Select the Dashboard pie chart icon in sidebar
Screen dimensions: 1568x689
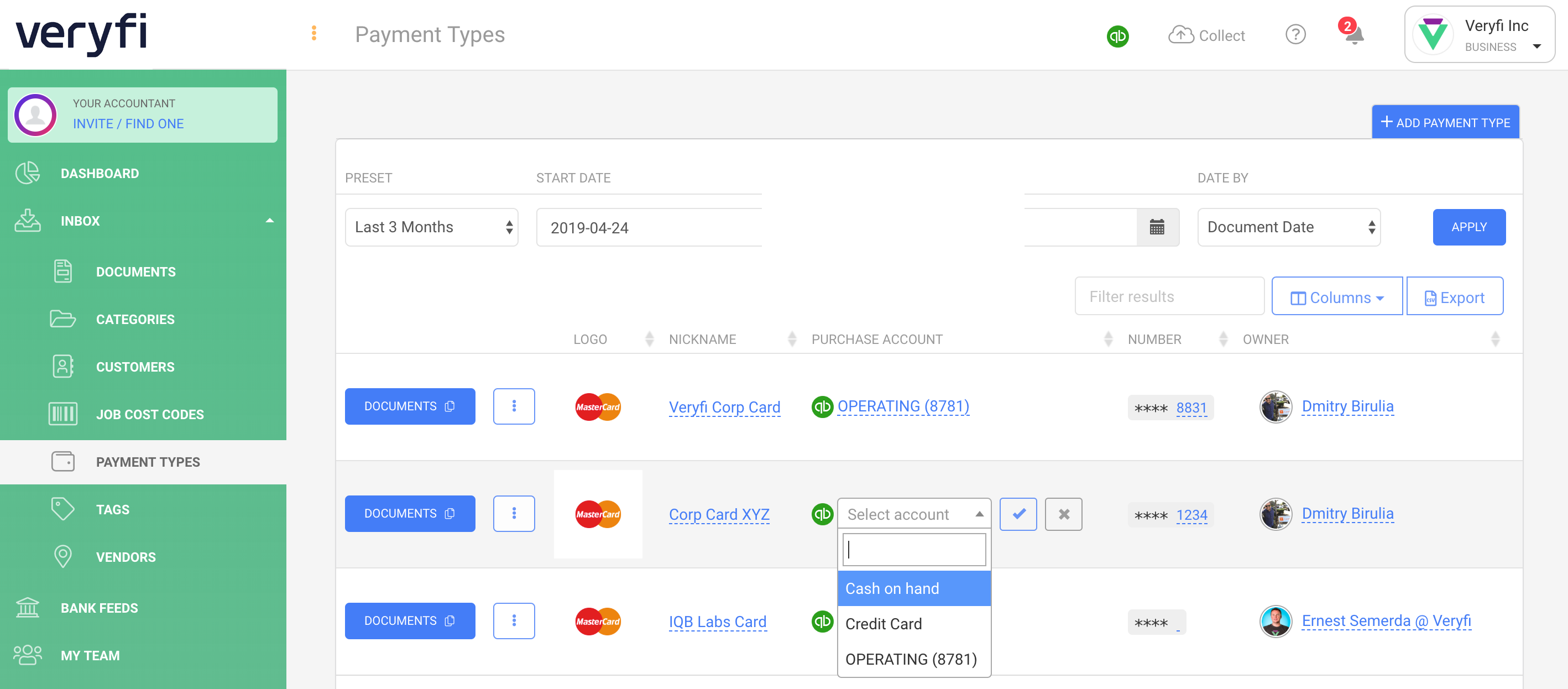[27, 173]
